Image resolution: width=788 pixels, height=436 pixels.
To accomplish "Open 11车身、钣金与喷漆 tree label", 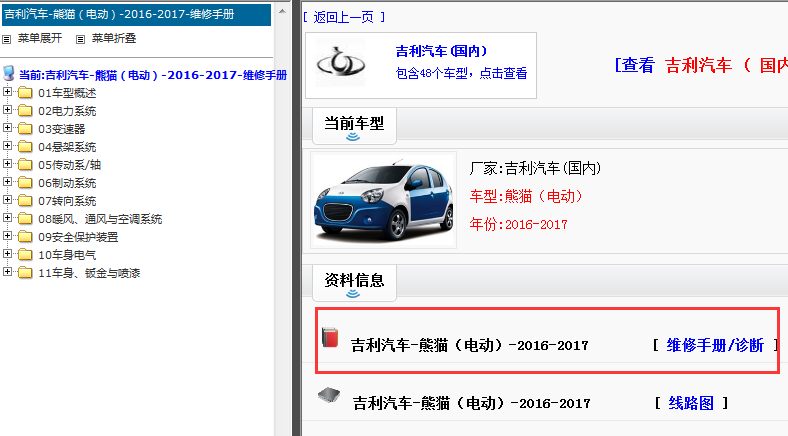I will pyautogui.click(x=89, y=274).
